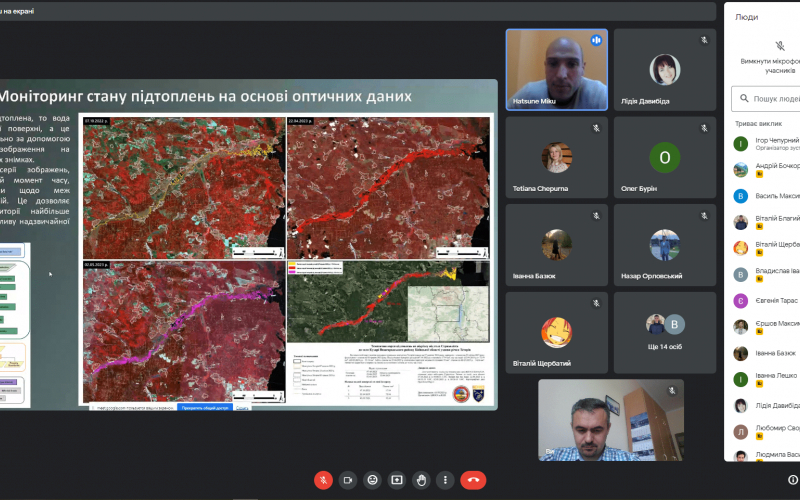Click 'Любомир Сво' row in people list

tap(765, 432)
